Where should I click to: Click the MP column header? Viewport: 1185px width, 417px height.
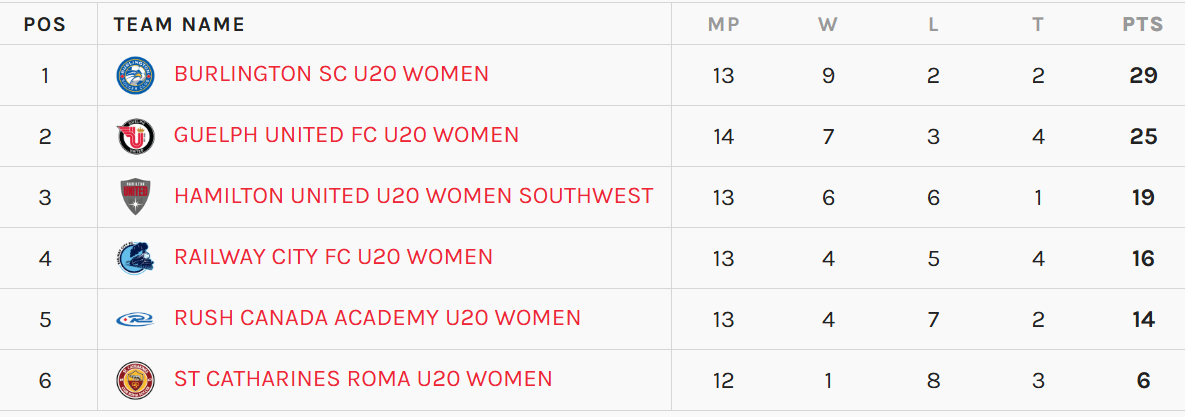click(x=723, y=24)
